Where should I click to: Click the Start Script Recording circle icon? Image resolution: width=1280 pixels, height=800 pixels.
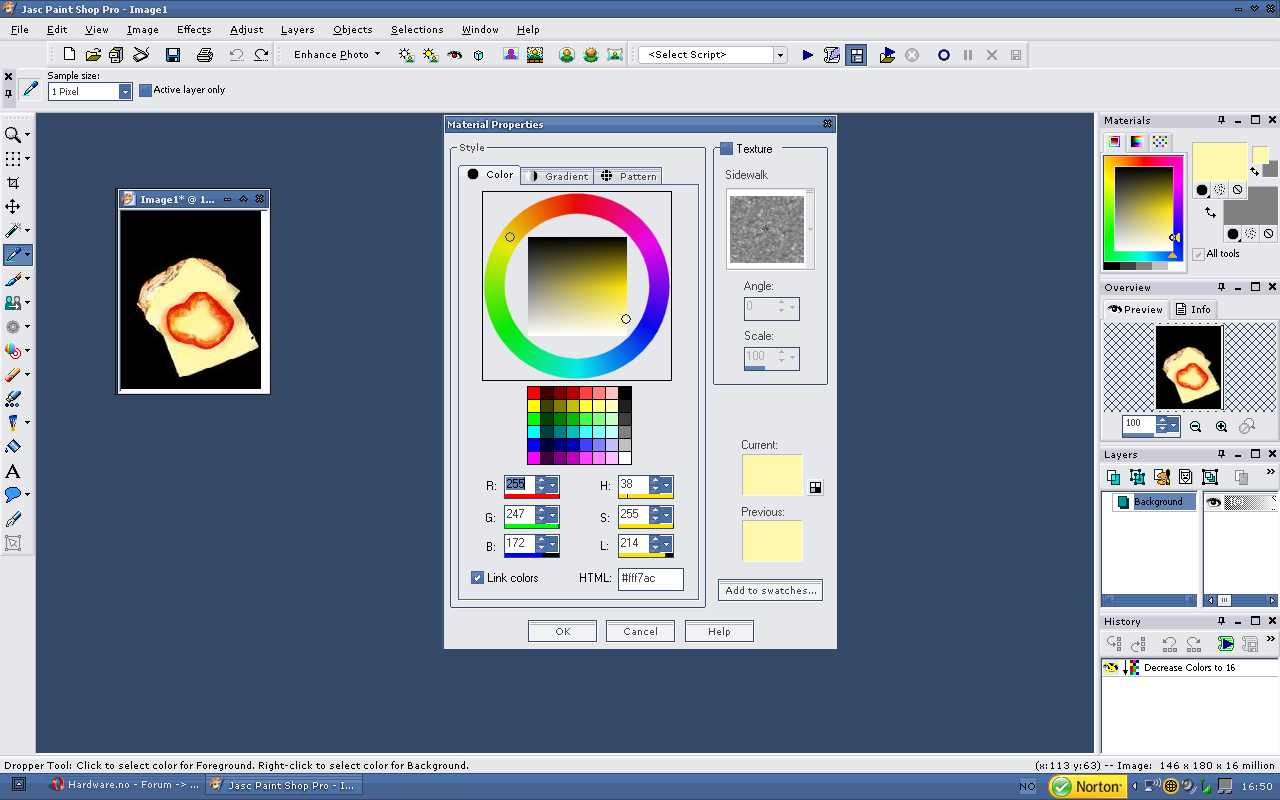pyautogui.click(x=943, y=55)
